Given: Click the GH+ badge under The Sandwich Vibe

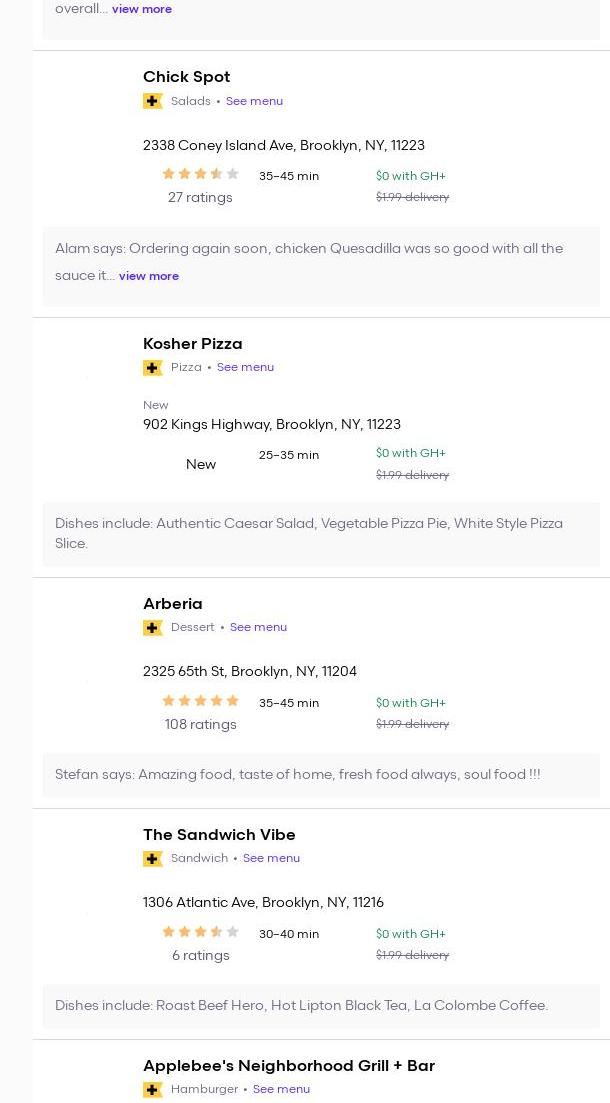Looking at the screenshot, I should coord(153,859).
